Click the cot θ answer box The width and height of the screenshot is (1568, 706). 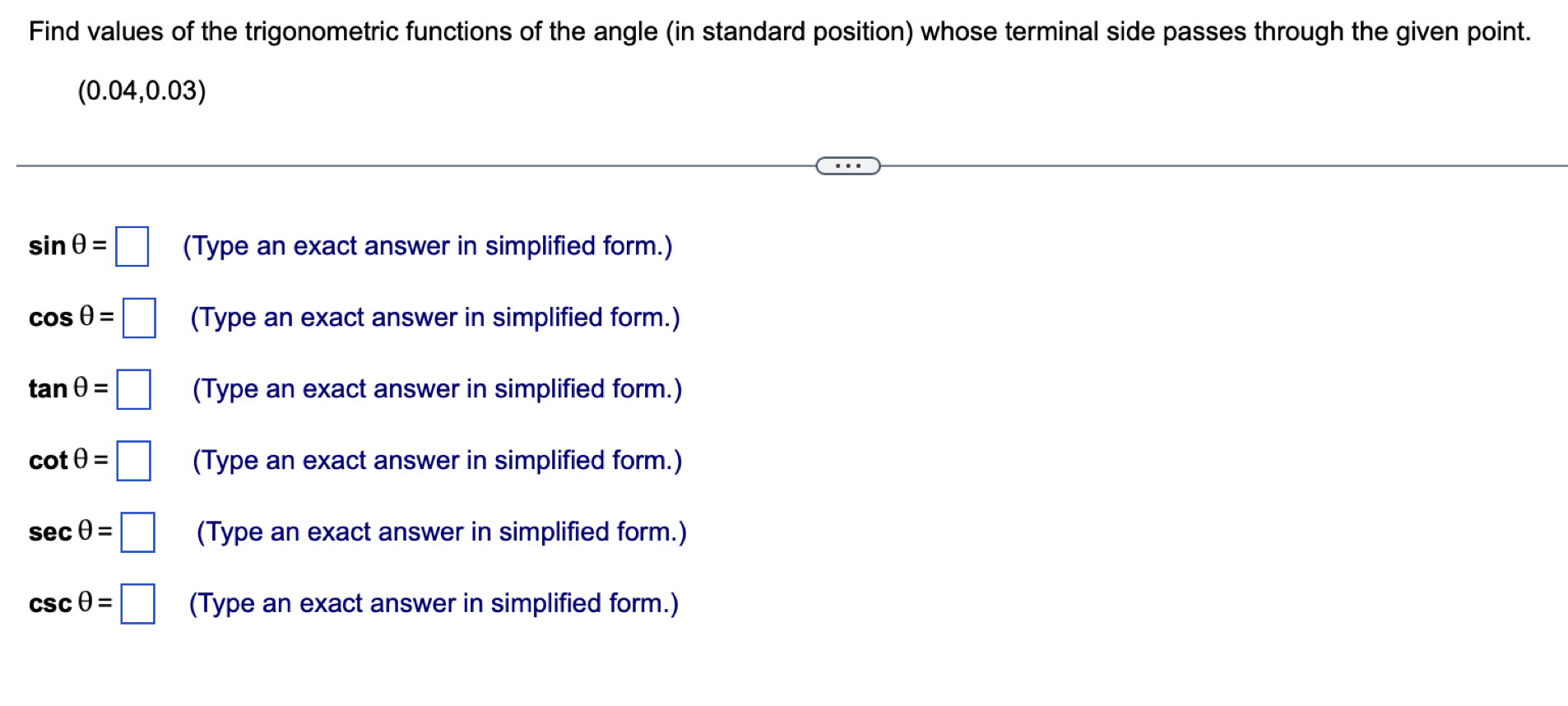pyautogui.click(x=134, y=462)
